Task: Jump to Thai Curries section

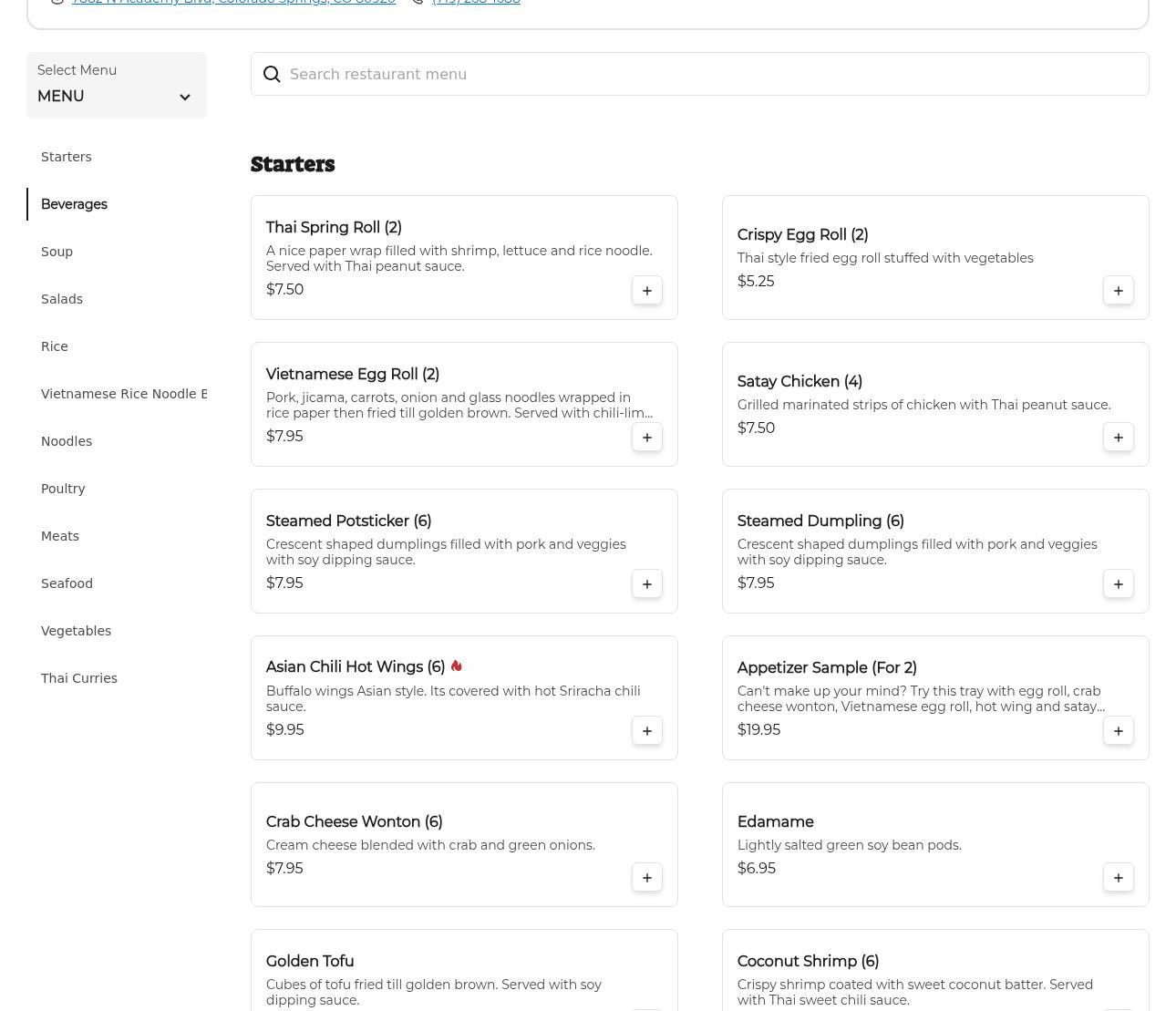Action: point(79,678)
